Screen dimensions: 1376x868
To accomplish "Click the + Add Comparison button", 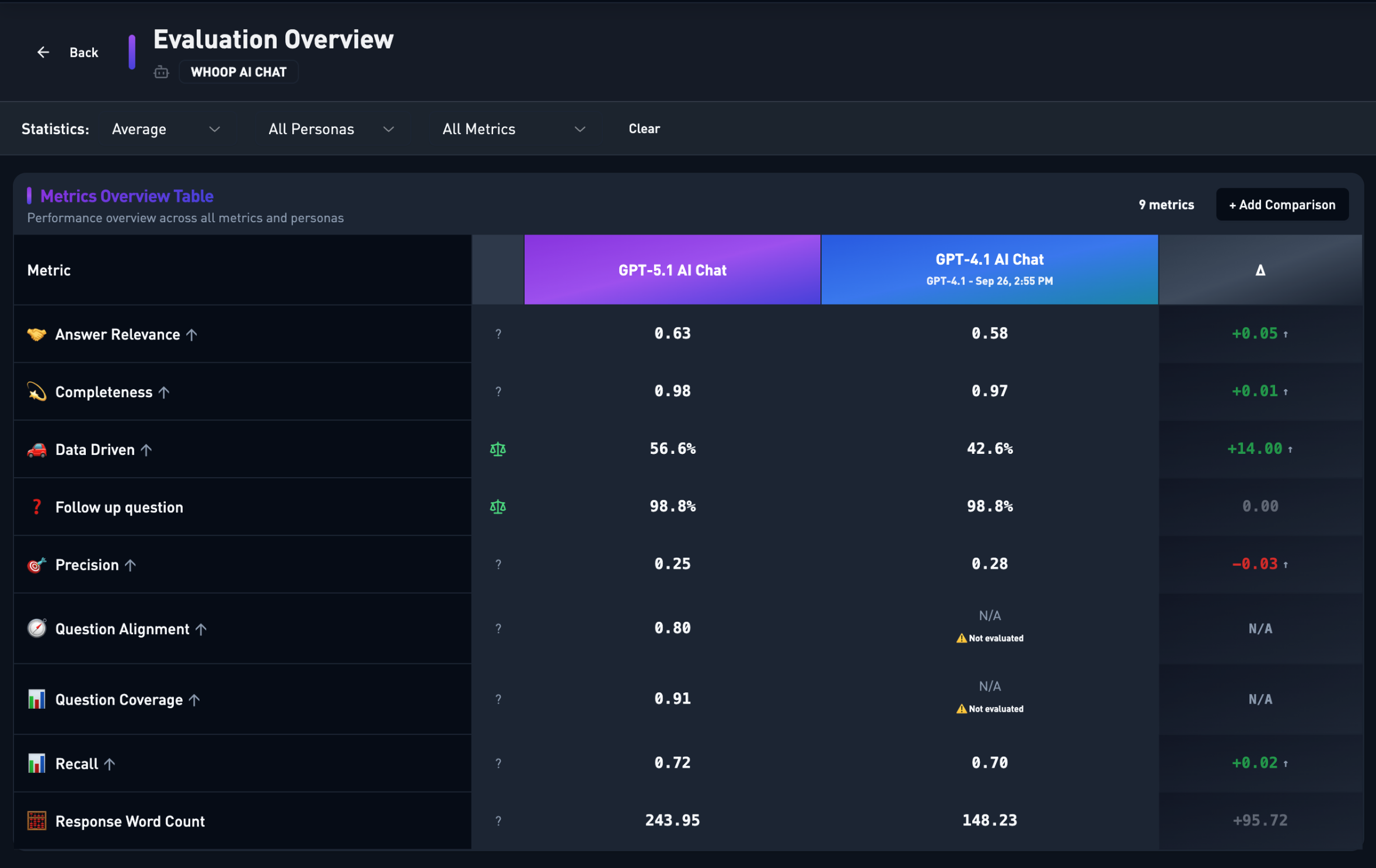I will [1282, 205].
